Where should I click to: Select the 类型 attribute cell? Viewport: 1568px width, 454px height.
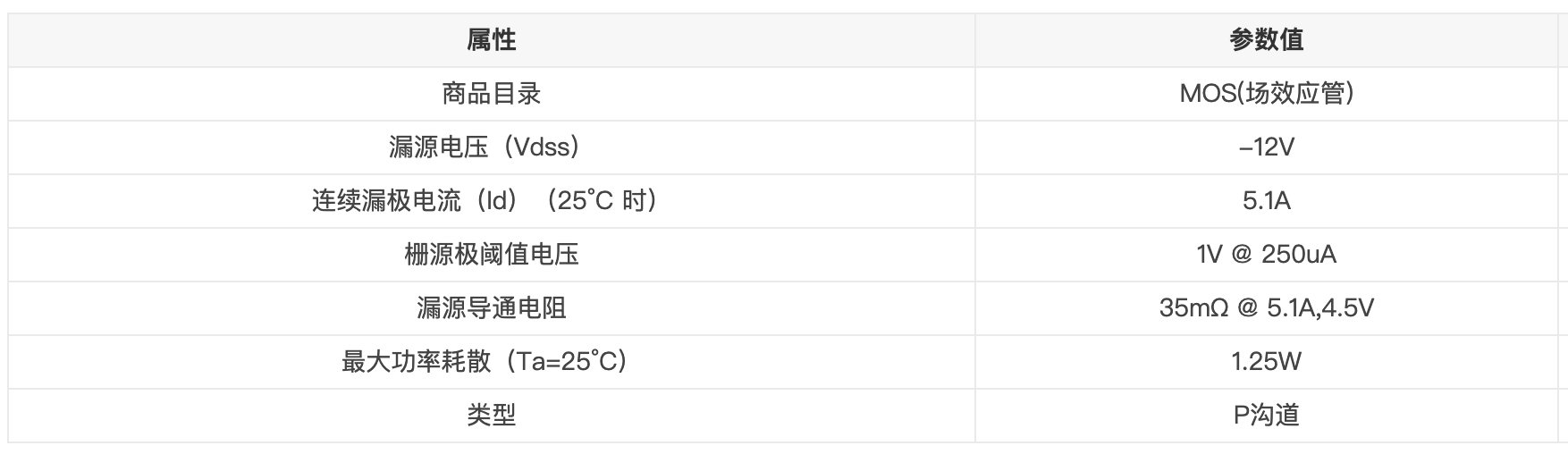tap(491, 416)
